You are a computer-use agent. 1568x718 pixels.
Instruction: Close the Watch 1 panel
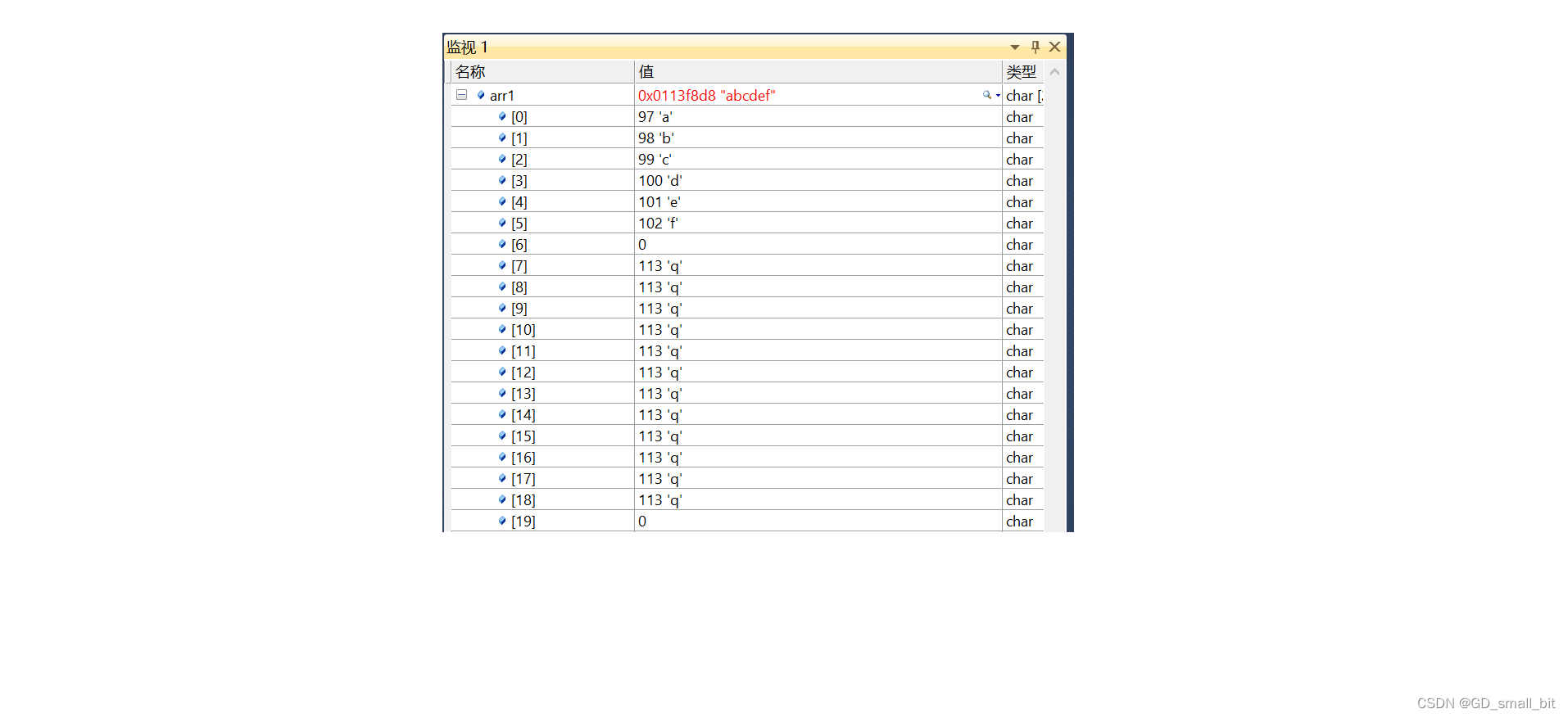coord(1055,47)
